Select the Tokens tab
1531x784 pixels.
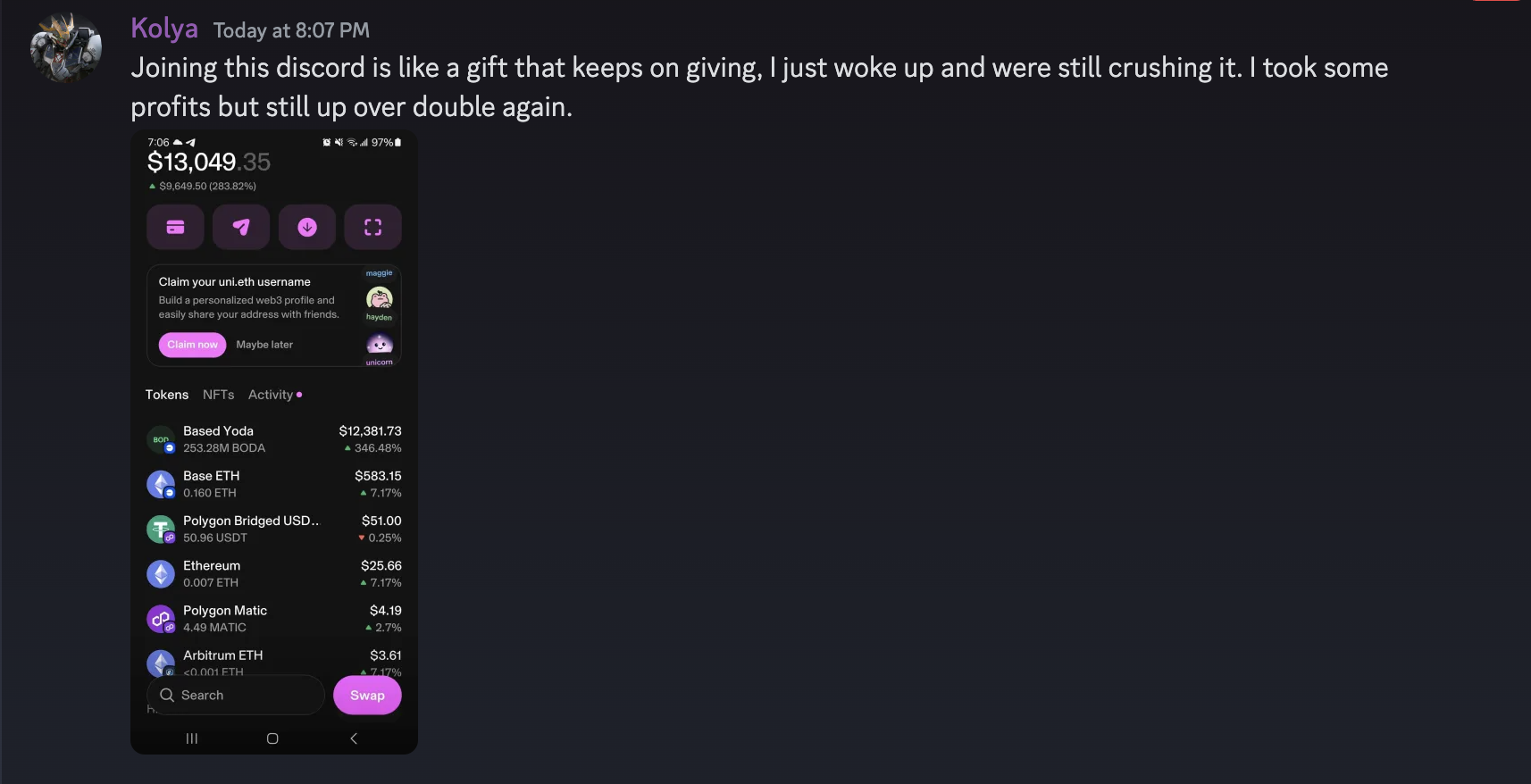click(x=166, y=394)
